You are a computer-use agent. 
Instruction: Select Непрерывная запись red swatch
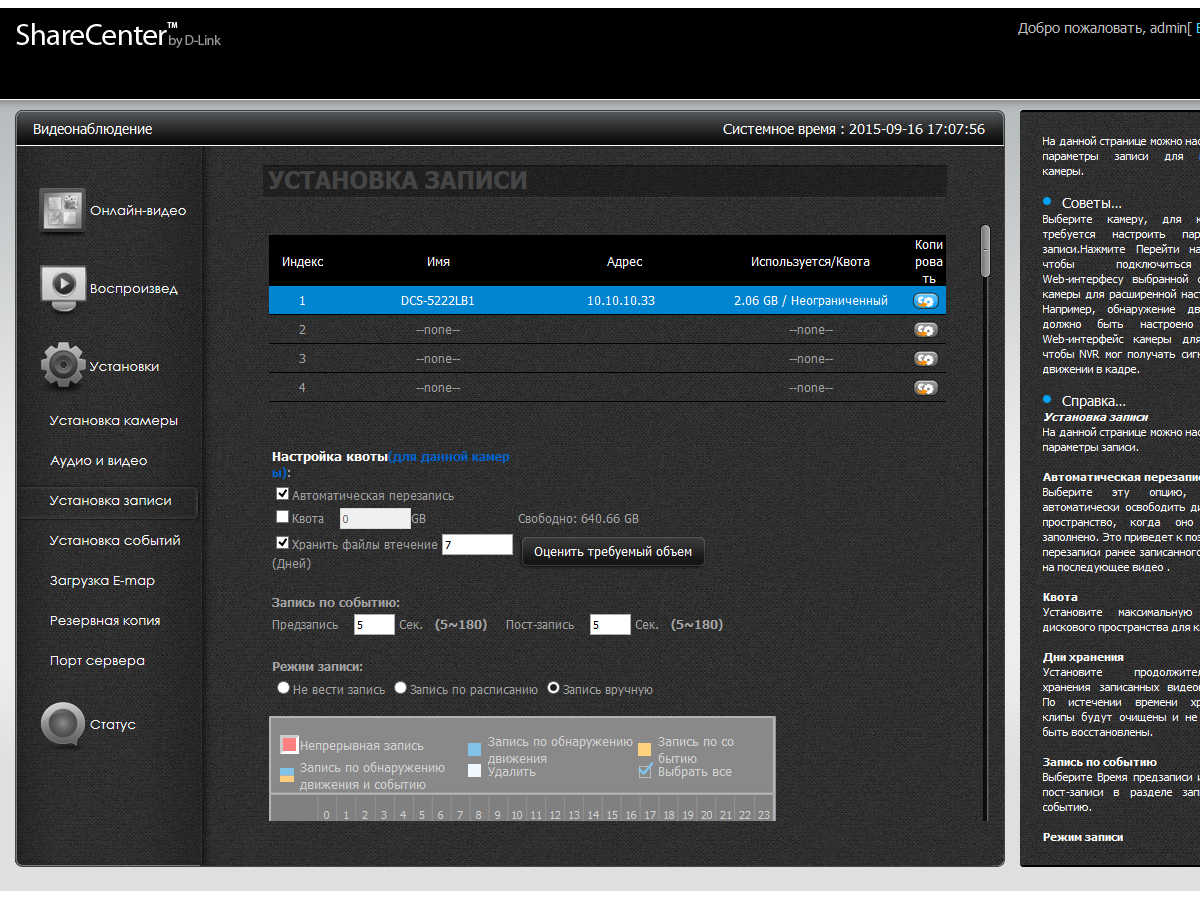289,744
